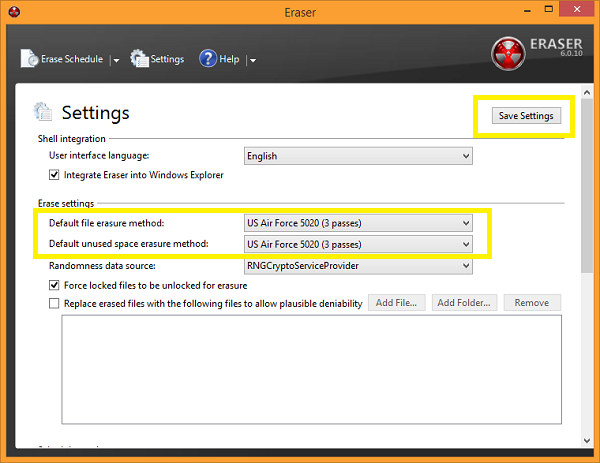Click the Add Folder... button

464,303
